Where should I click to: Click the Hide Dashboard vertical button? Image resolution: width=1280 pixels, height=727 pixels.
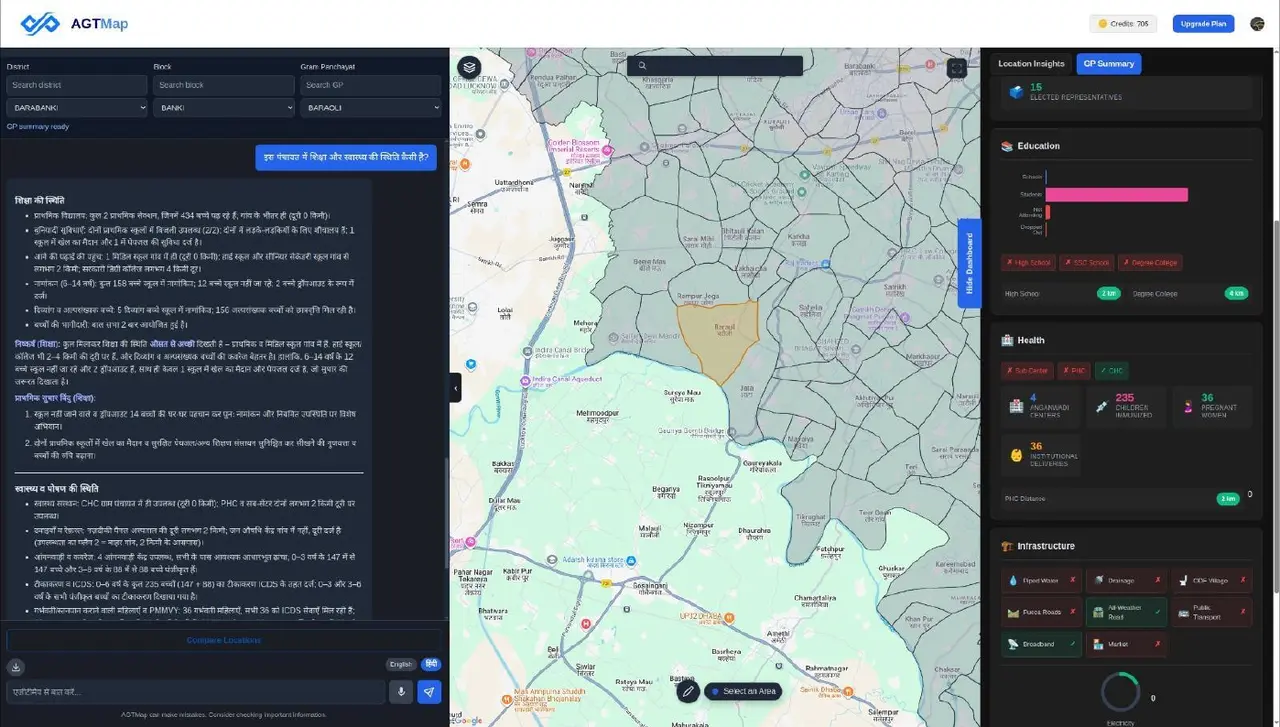tap(969, 263)
